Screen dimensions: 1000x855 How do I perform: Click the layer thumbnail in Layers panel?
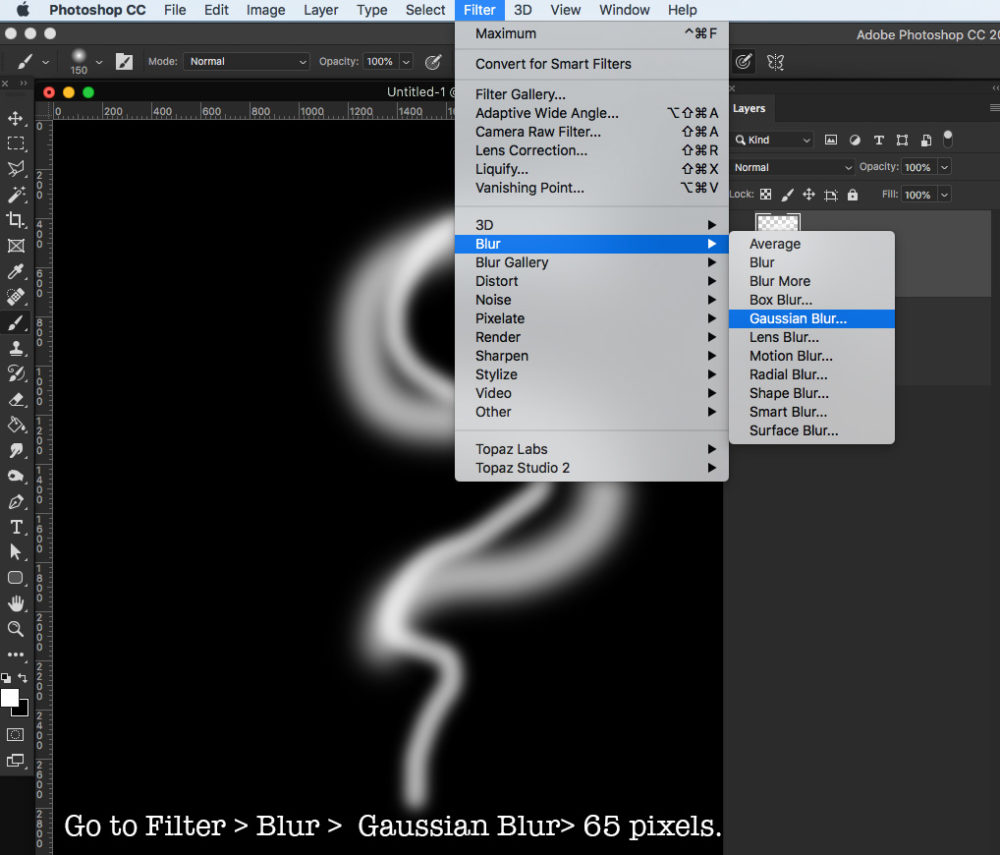[x=777, y=223]
